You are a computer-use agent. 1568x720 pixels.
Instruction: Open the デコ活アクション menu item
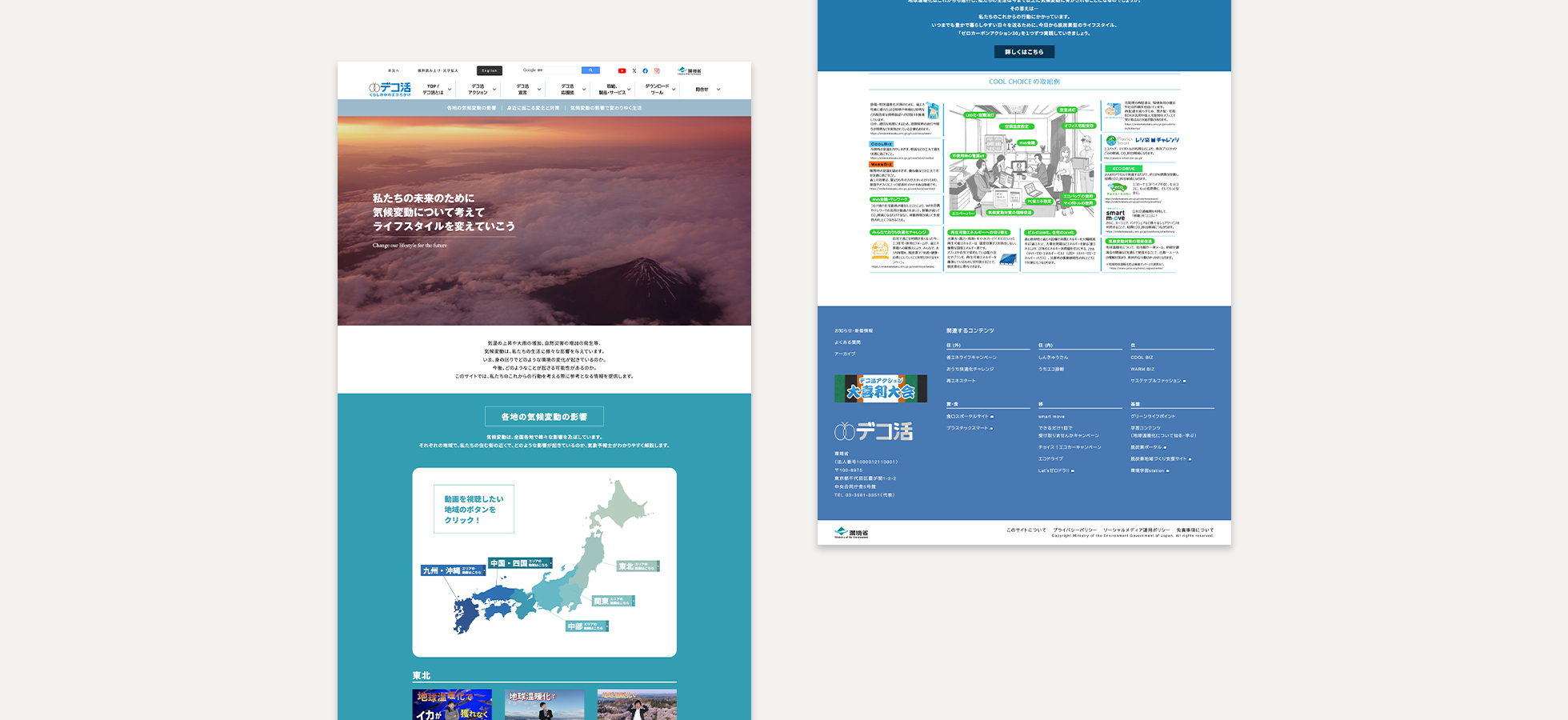coord(478,90)
